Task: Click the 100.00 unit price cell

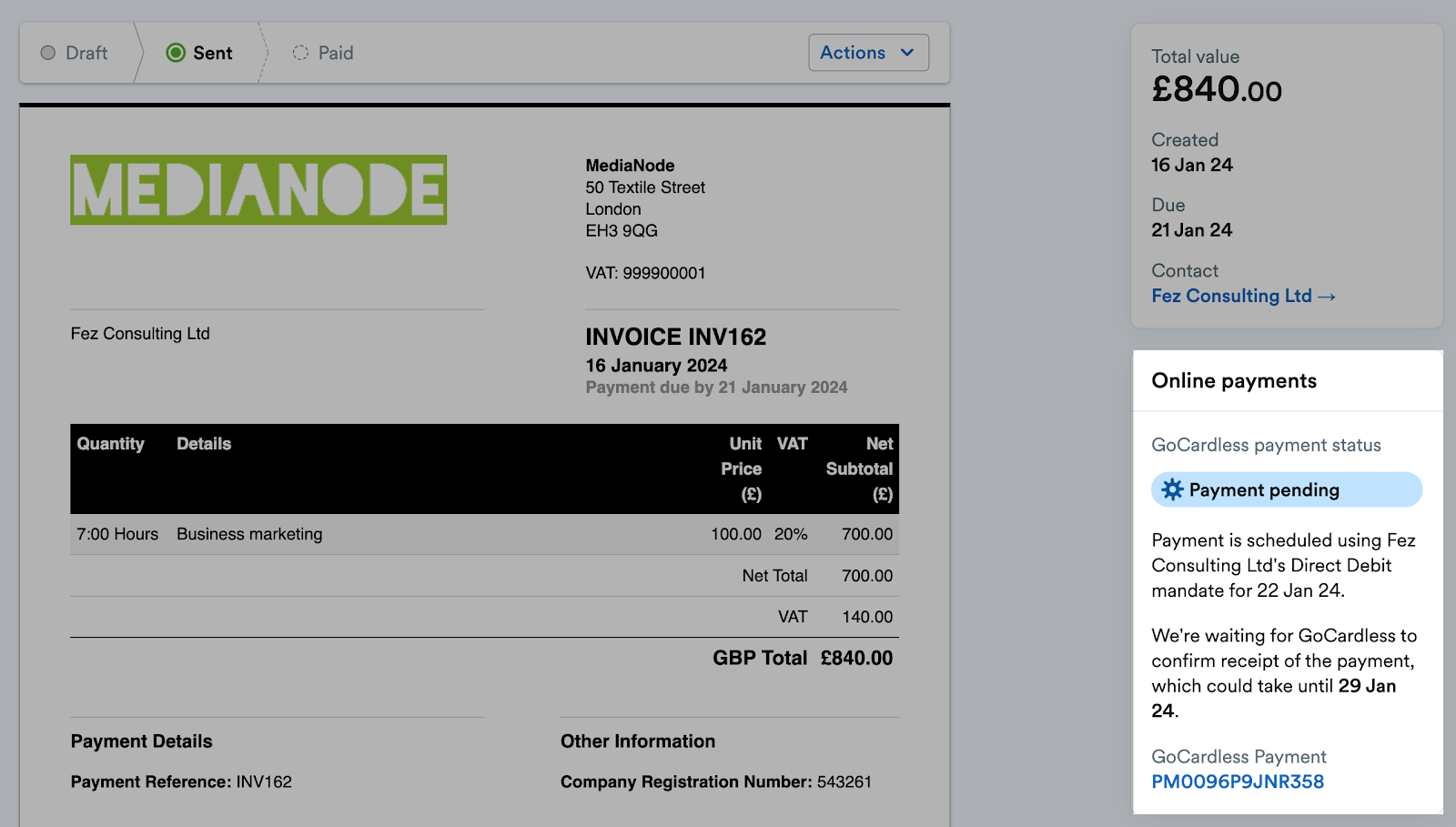Action: pos(736,534)
